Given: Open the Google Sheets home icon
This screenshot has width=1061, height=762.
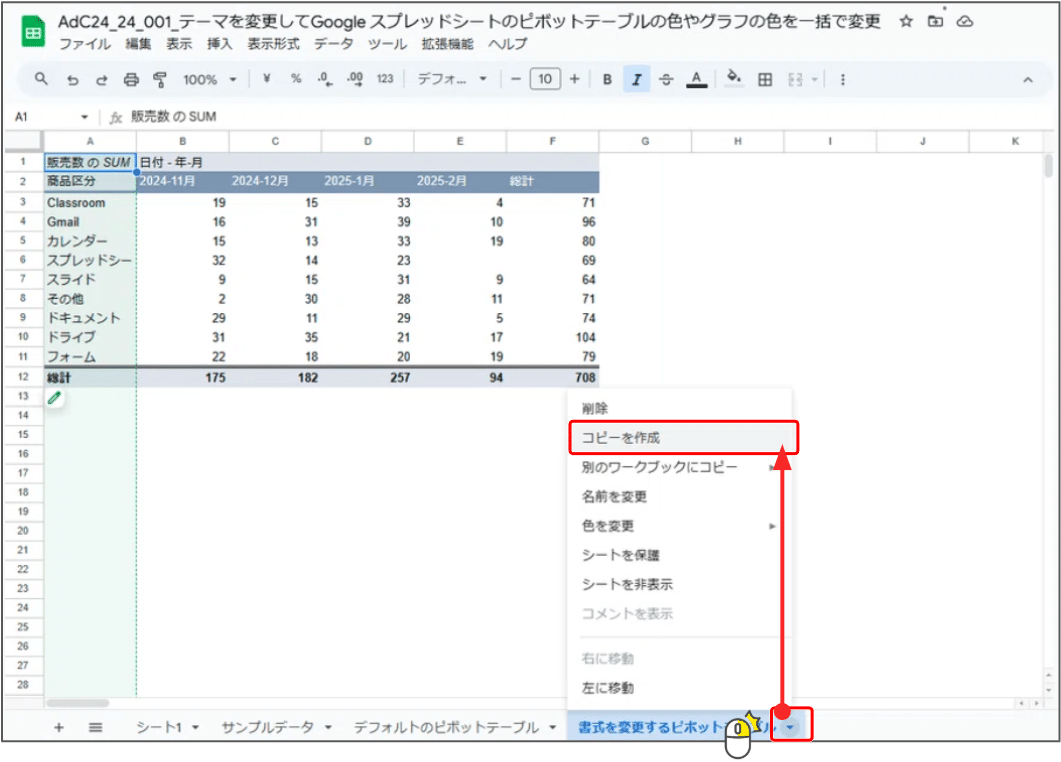Looking at the screenshot, I should pyautogui.click(x=33, y=32).
